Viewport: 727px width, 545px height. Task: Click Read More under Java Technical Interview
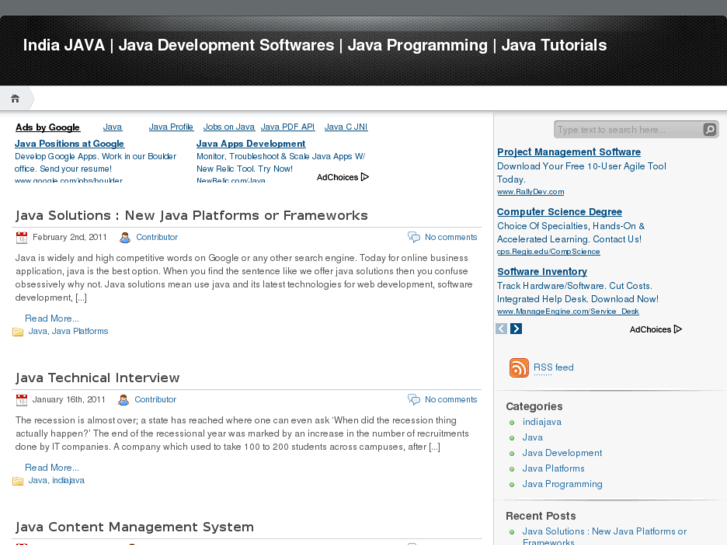point(51,467)
